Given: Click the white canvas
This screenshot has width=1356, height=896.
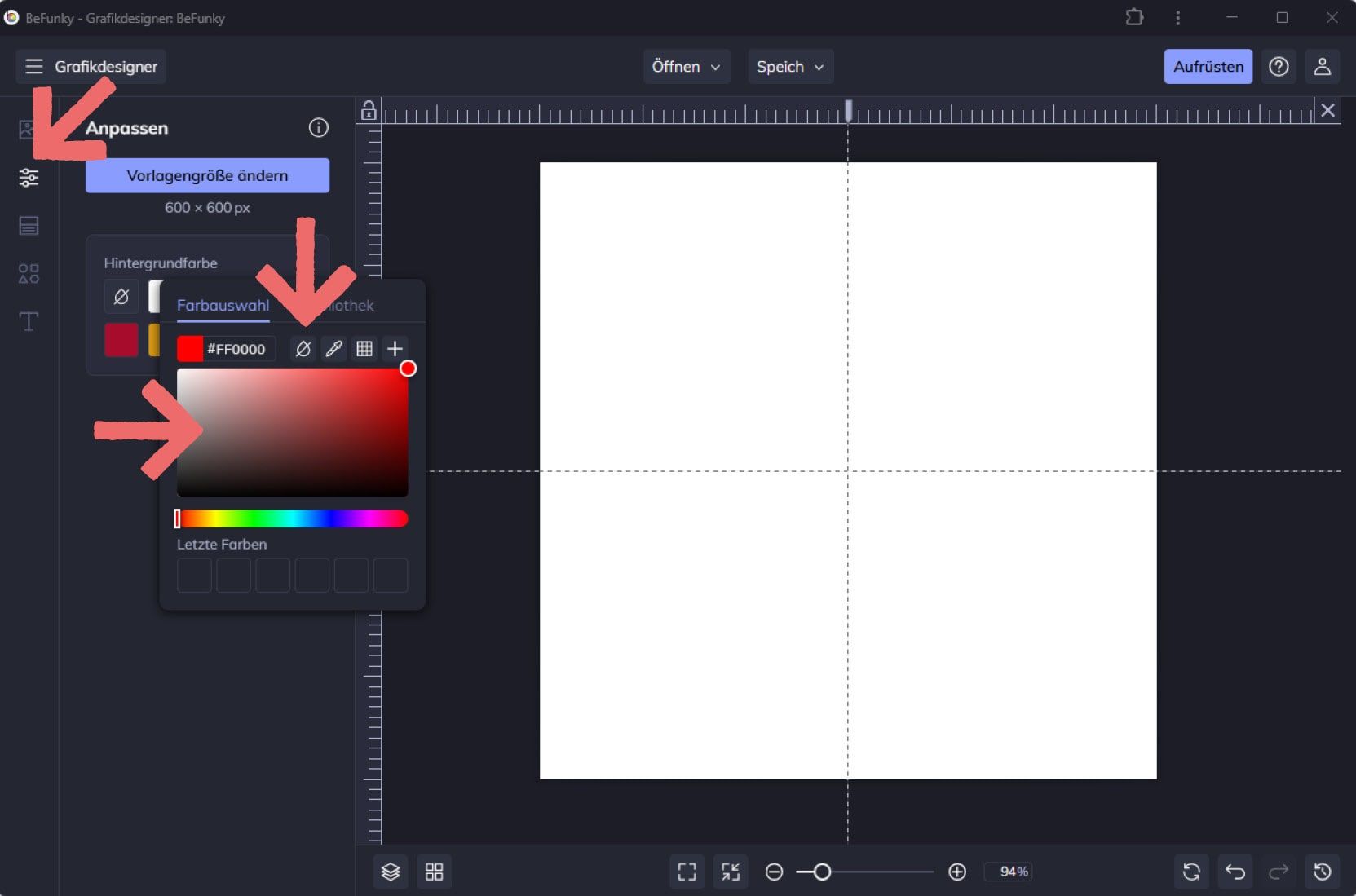Looking at the screenshot, I should point(848,470).
